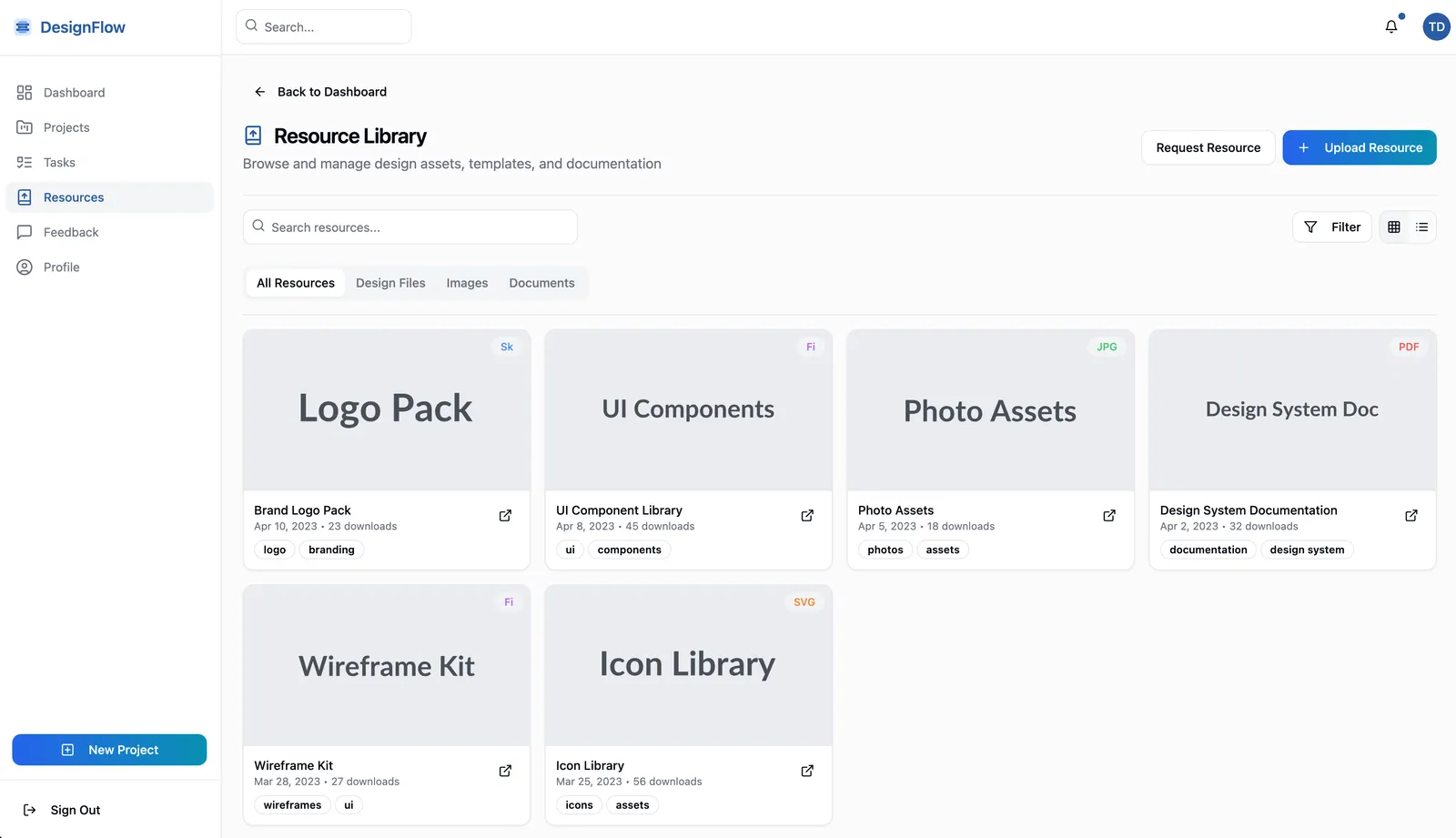Open the notifications bell

(1391, 26)
